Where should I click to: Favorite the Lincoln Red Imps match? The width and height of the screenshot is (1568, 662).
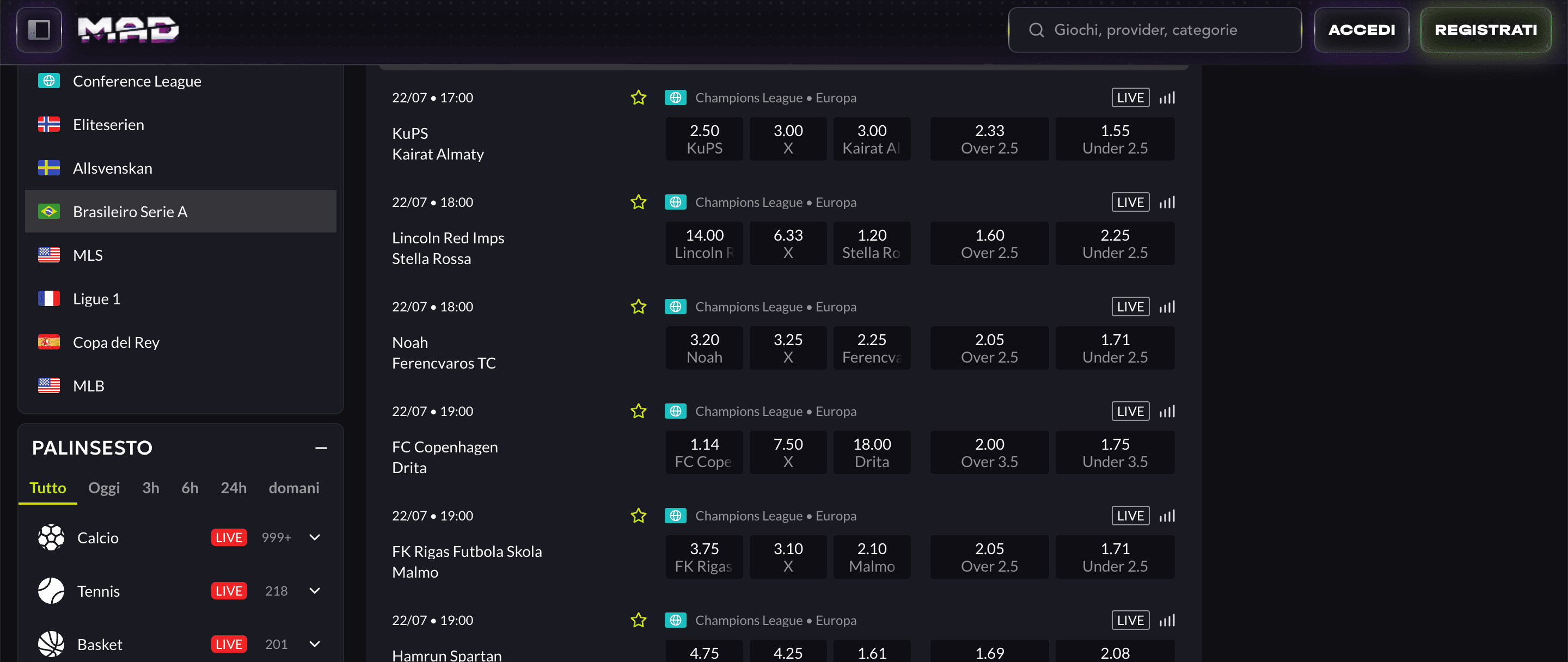(x=638, y=201)
